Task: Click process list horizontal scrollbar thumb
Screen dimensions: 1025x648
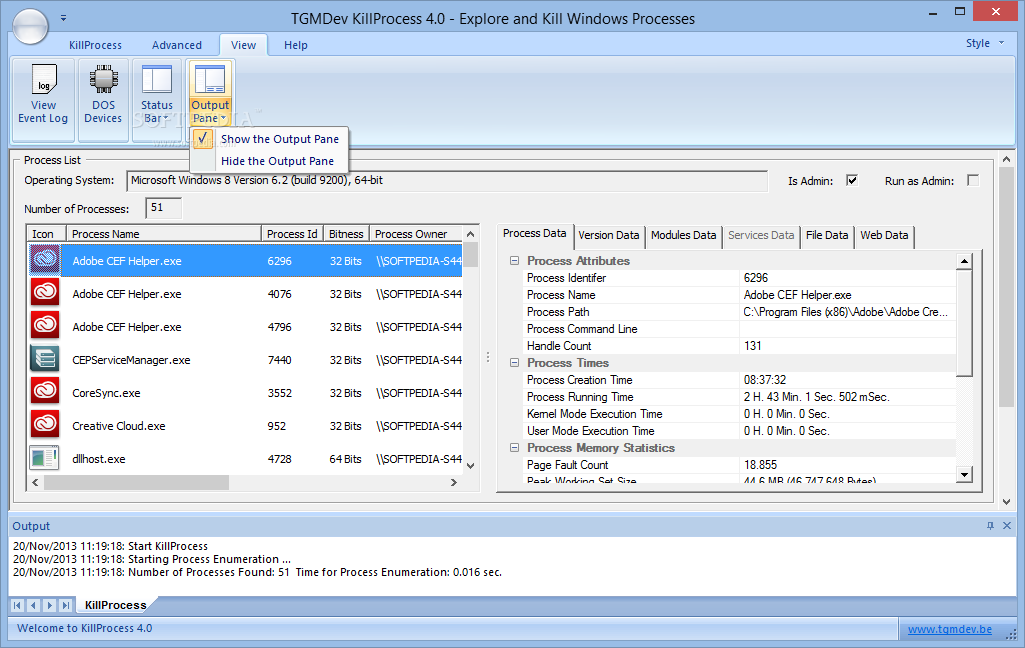Action: click(136, 483)
